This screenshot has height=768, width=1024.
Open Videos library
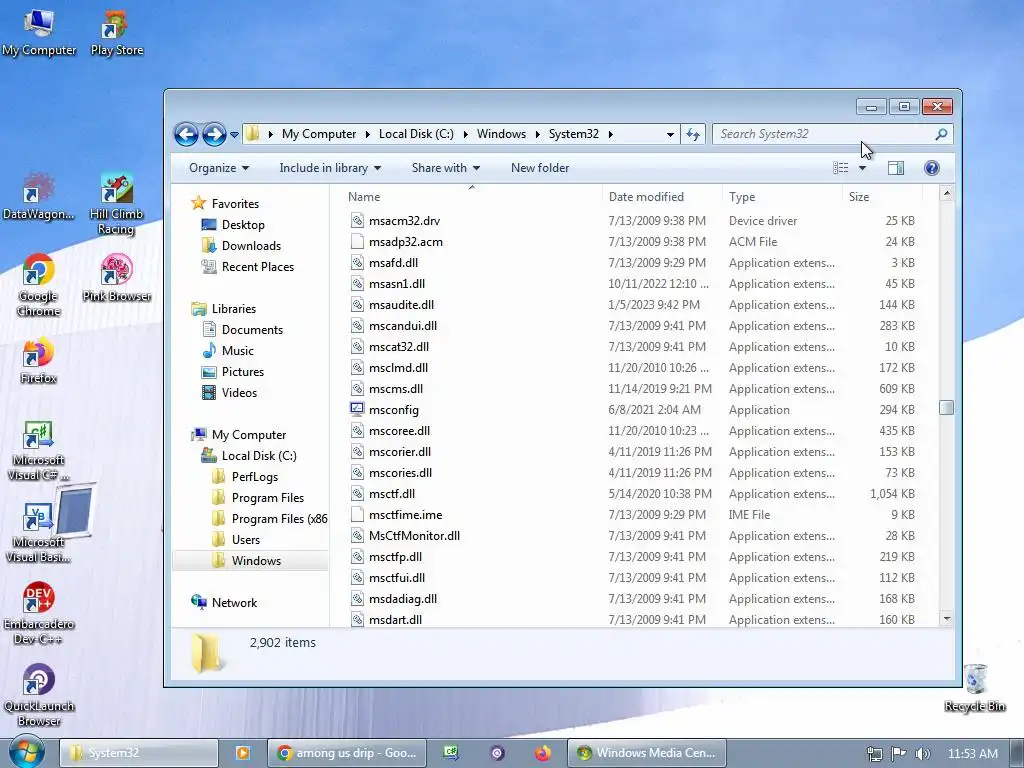(230, 392)
